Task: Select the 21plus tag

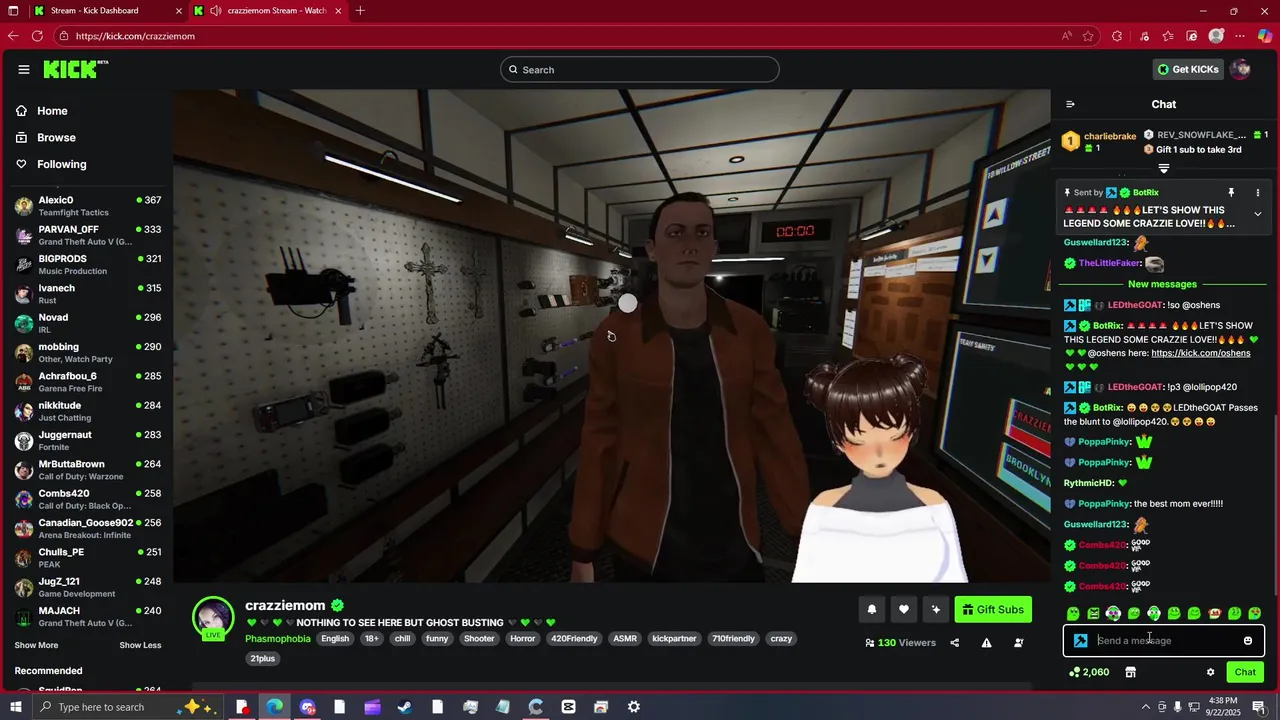Action: click(263, 659)
